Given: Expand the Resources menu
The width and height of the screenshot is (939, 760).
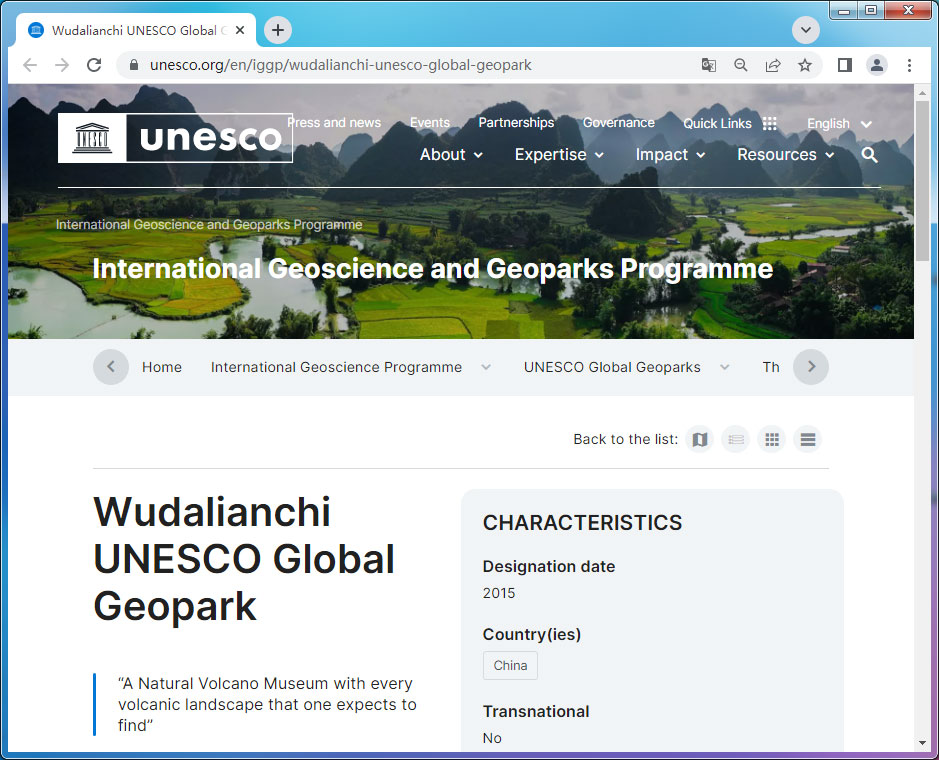Looking at the screenshot, I should [786, 155].
